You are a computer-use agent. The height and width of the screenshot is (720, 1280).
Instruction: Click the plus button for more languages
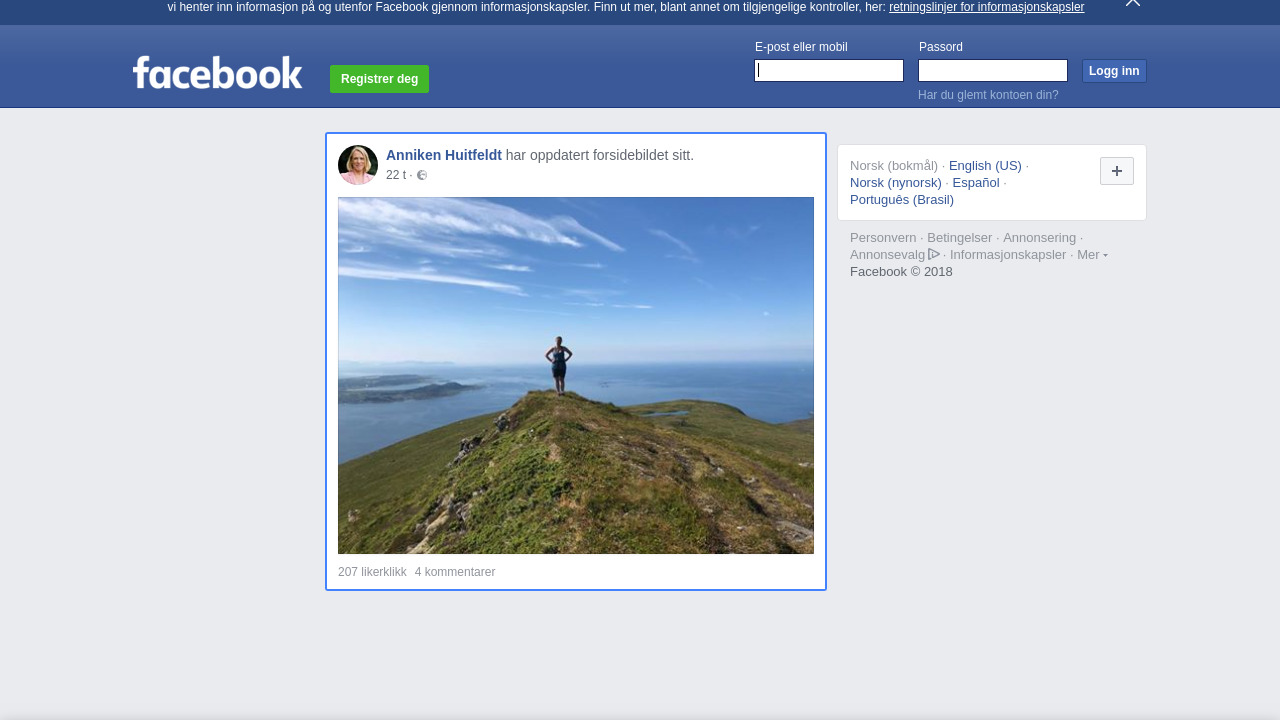tap(1116, 171)
